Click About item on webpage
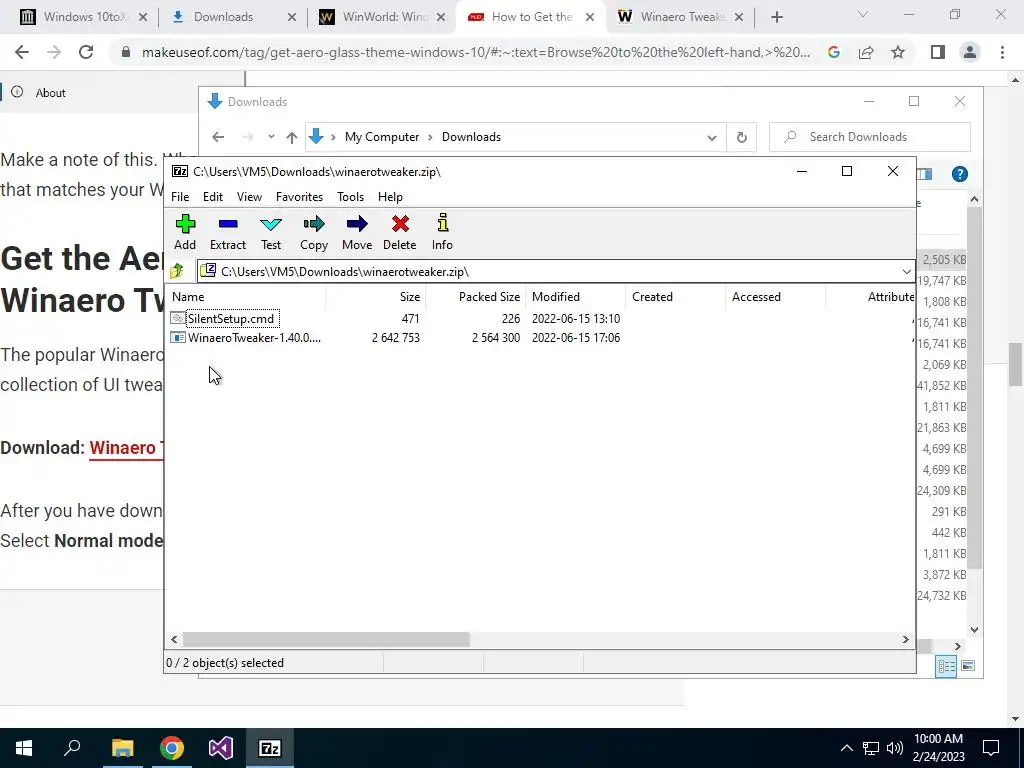The height and width of the screenshot is (768, 1024). (x=50, y=93)
